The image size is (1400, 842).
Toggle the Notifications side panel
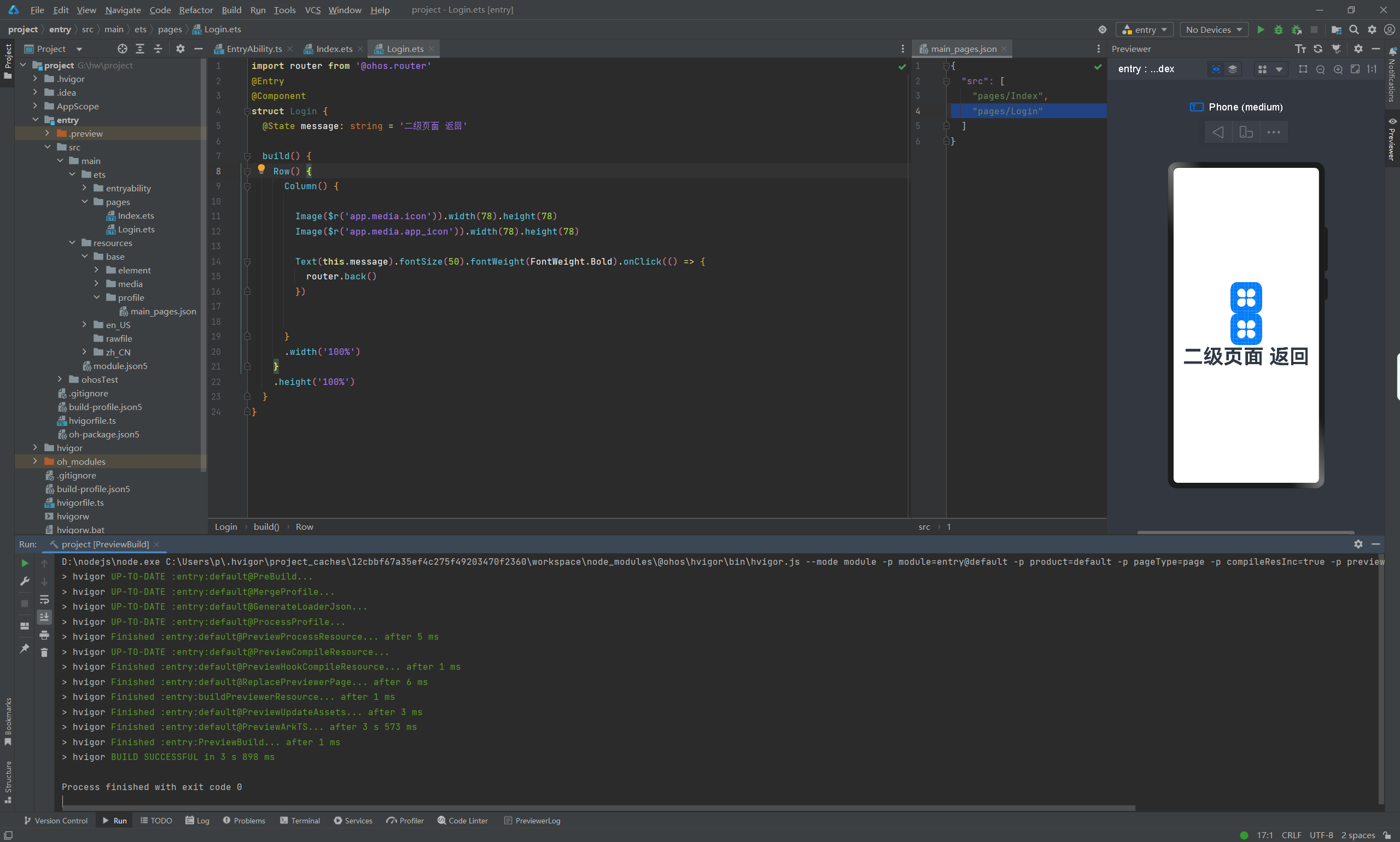tap(1392, 74)
